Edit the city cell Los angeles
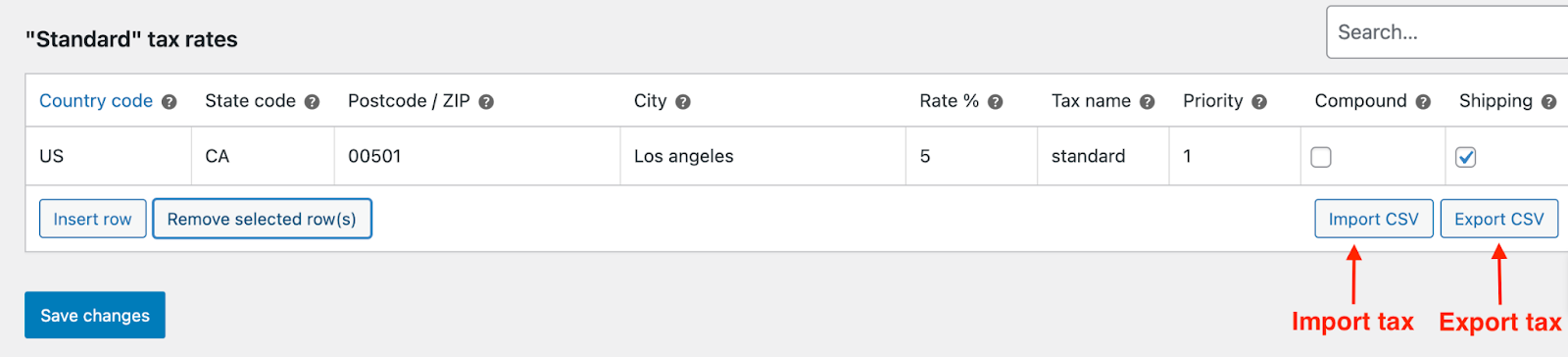Screen dimensions: 1568x357 tap(763, 156)
